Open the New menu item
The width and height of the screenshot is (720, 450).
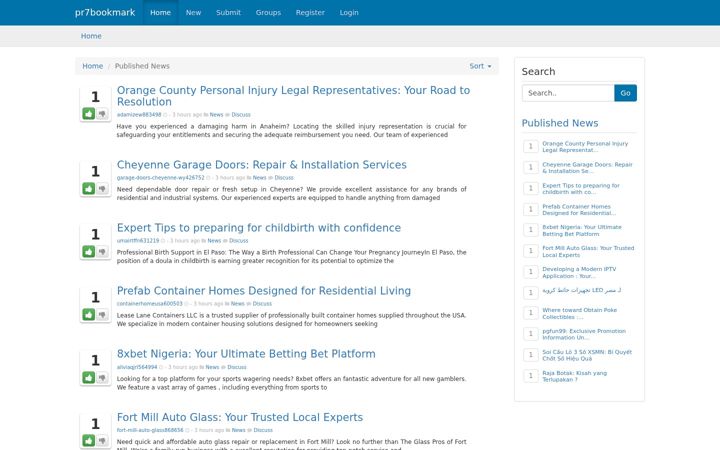pos(193,12)
